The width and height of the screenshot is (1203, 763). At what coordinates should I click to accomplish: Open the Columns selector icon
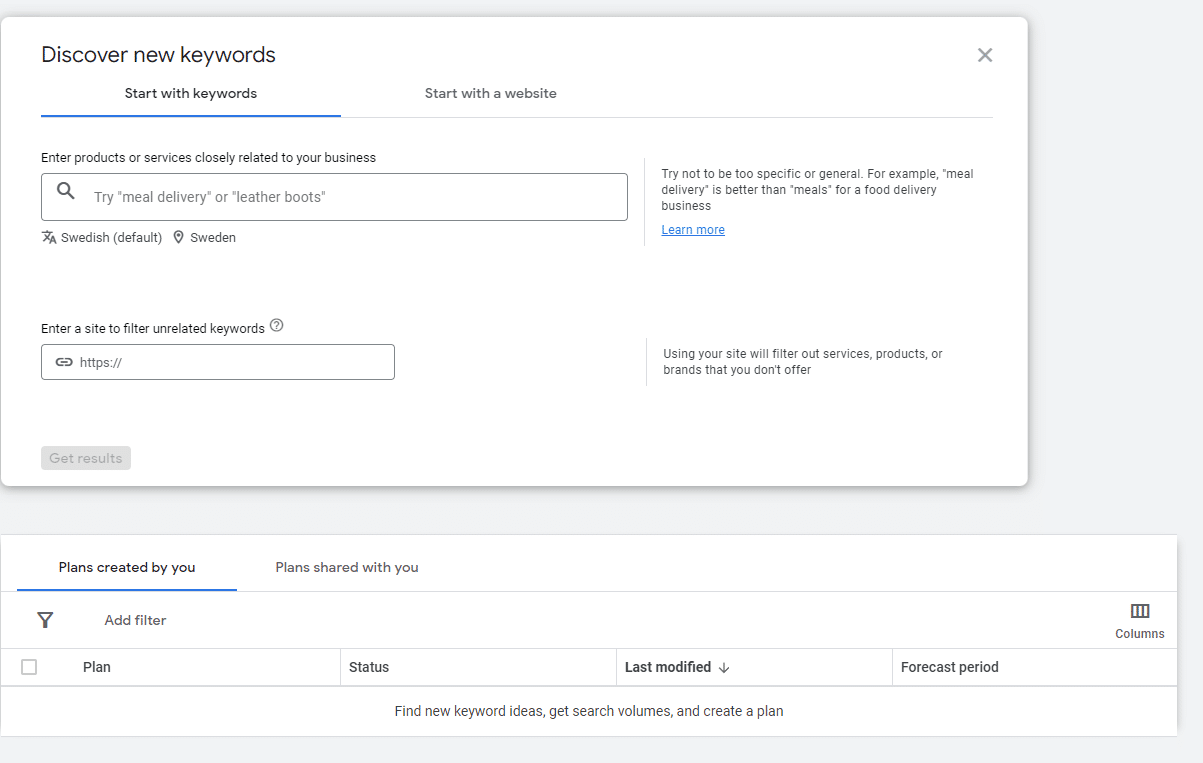(1140, 611)
